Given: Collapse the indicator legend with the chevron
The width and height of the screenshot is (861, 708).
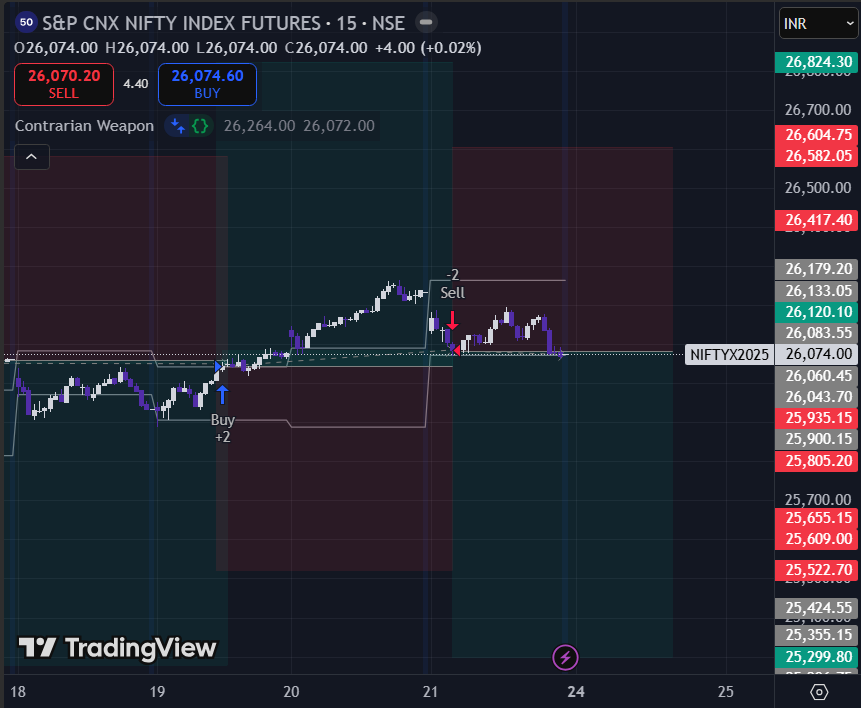Looking at the screenshot, I should 32,157.
